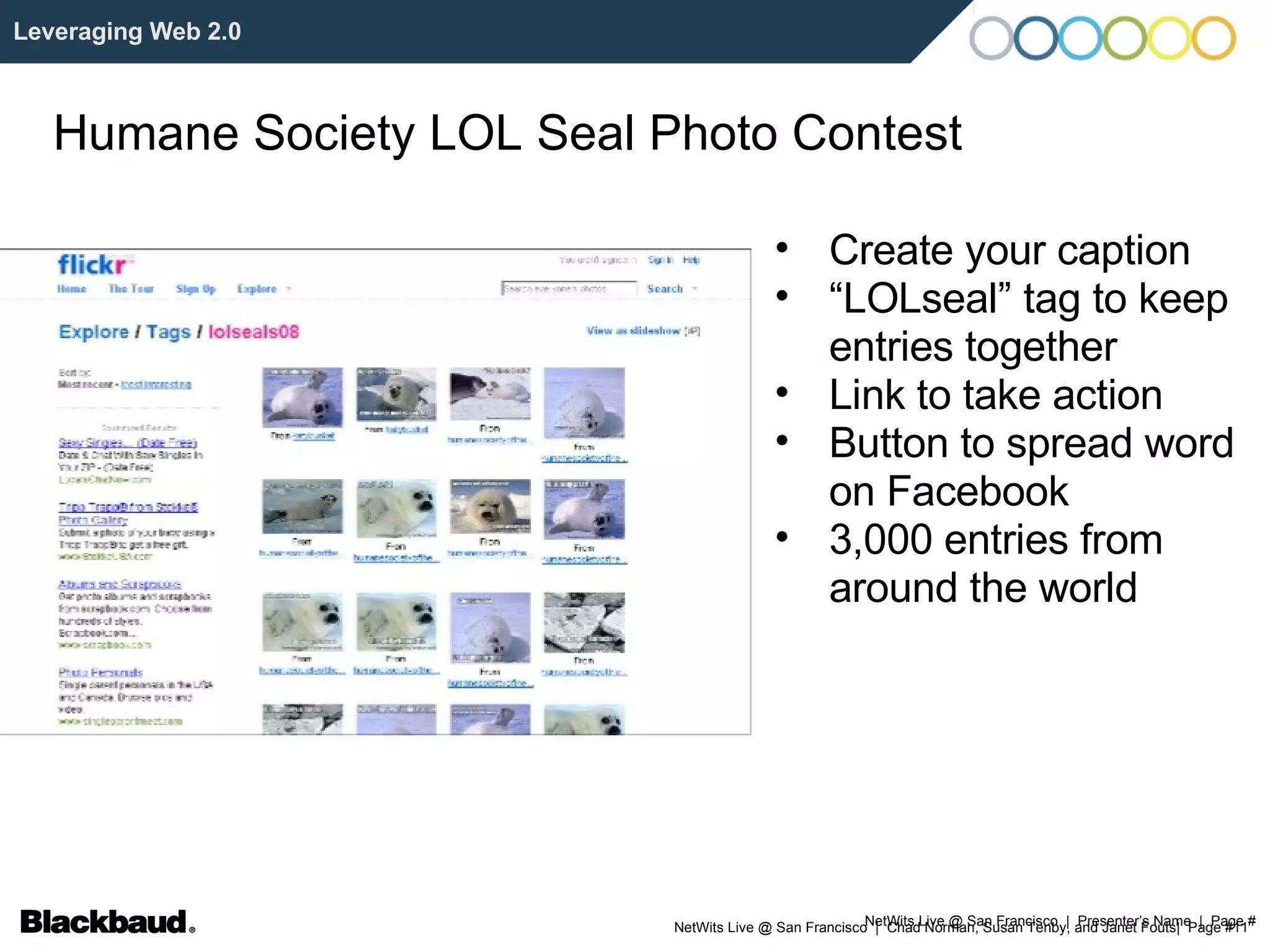
Task: Open The Tour nav link
Action: (x=131, y=289)
